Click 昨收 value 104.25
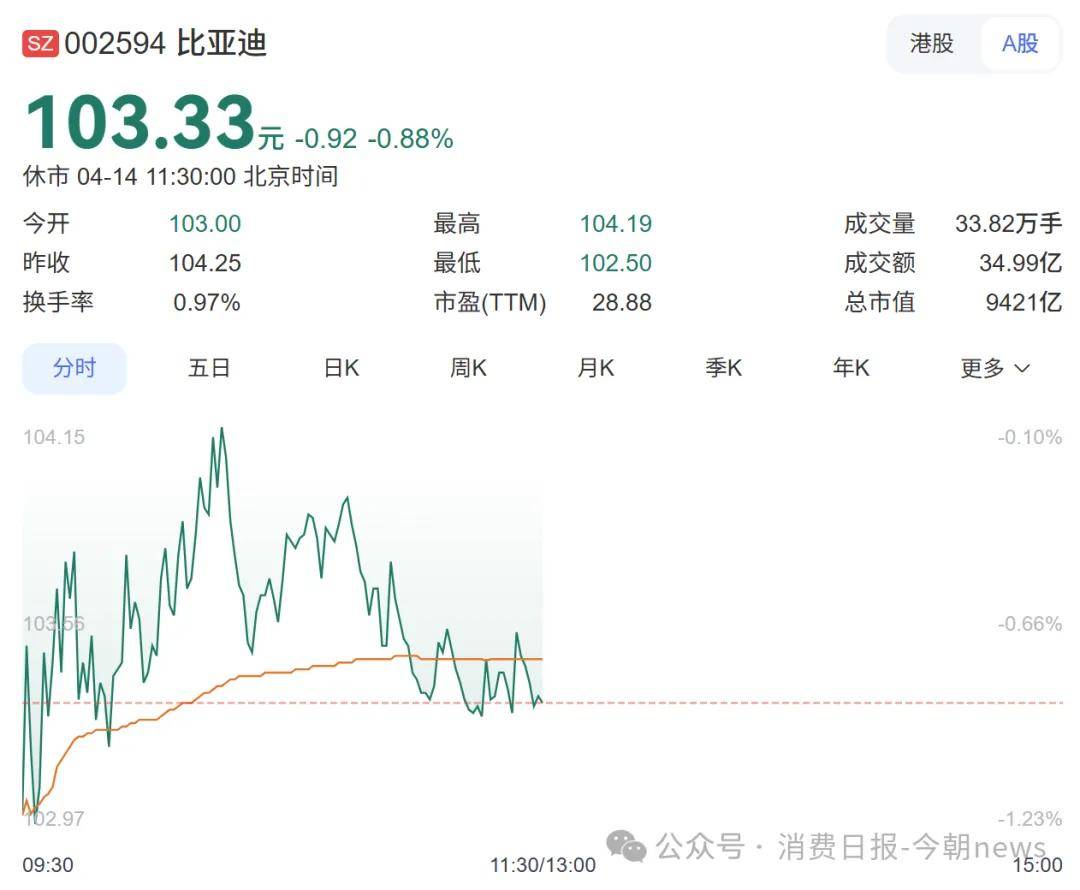The width and height of the screenshot is (1080, 890). pyautogui.click(x=205, y=263)
